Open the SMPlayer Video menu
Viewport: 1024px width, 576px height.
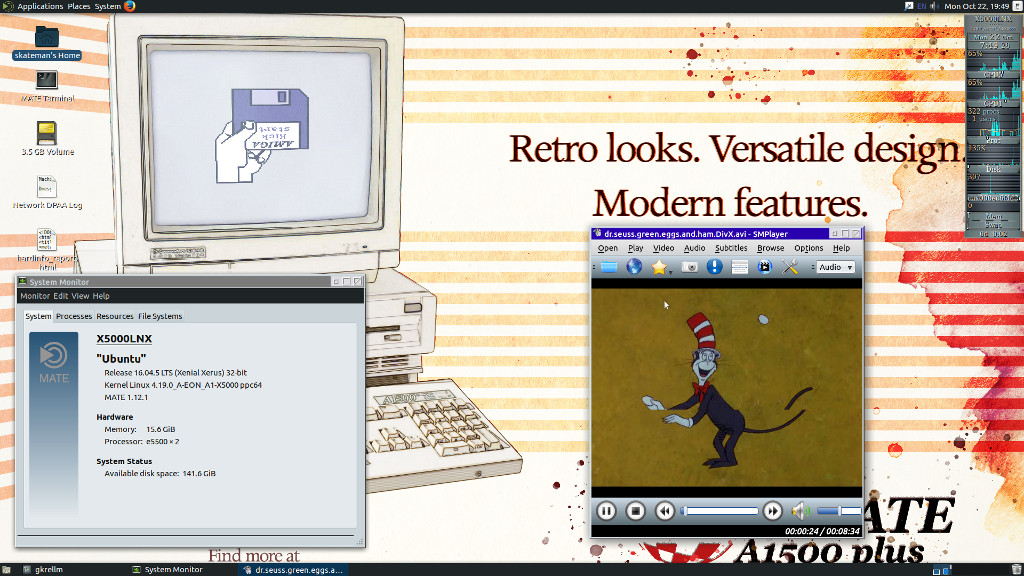664,248
